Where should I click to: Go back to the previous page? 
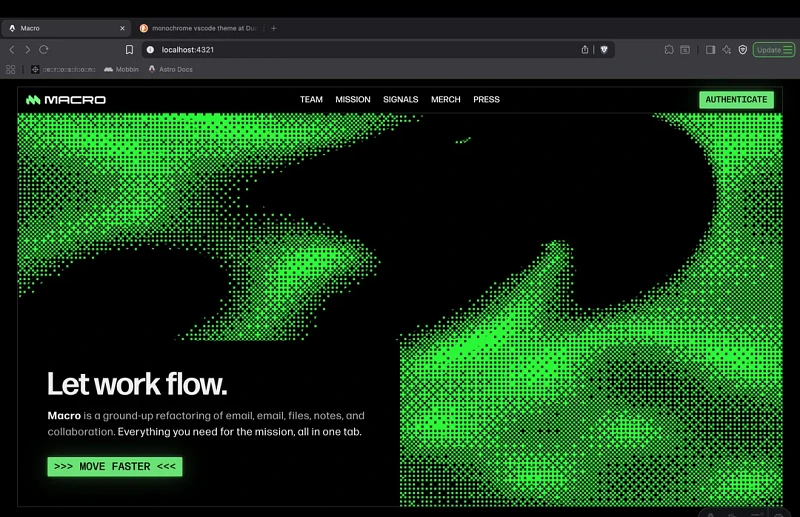(12, 49)
